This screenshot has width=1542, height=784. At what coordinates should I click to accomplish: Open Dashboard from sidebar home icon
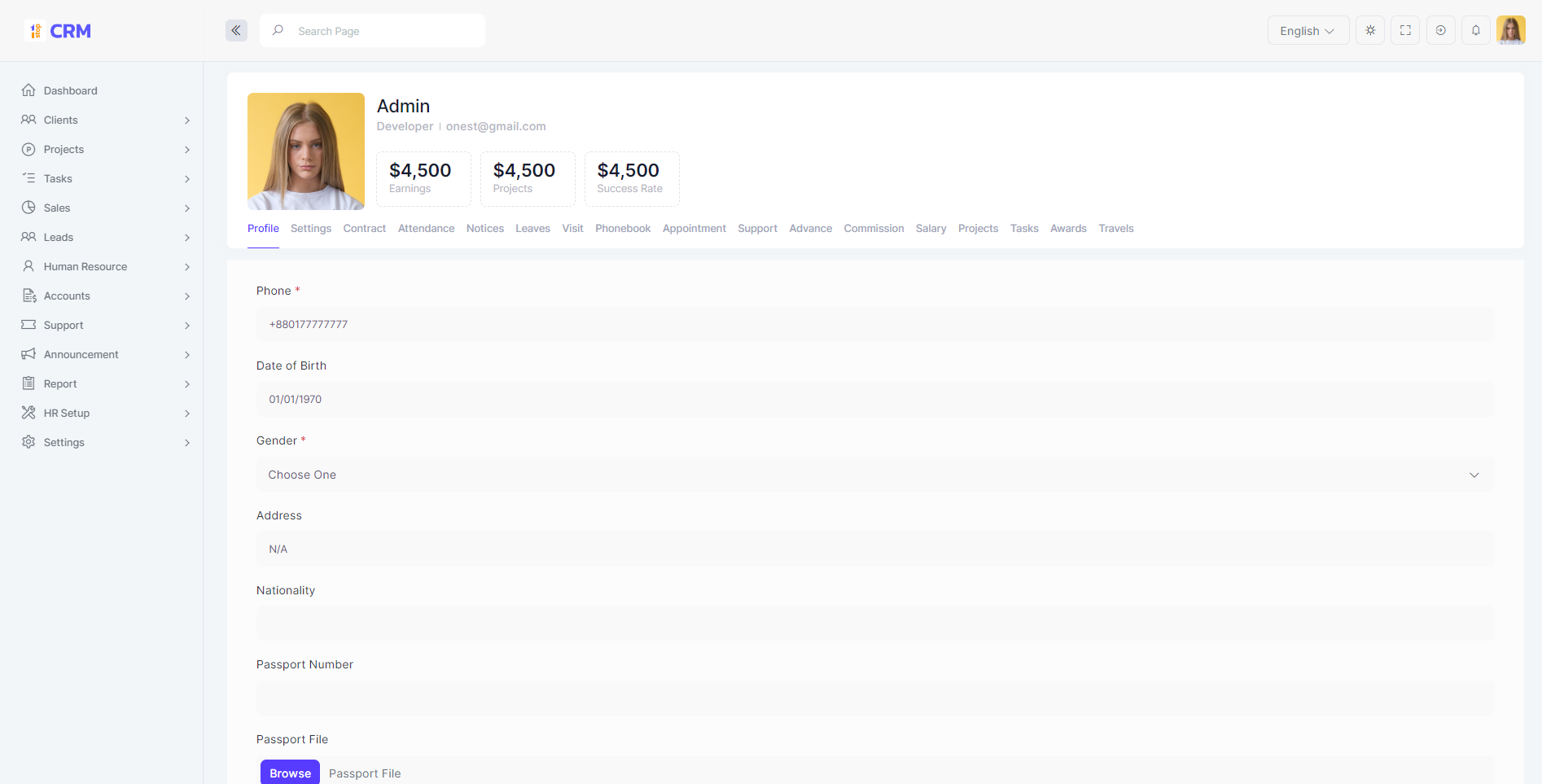(29, 90)
